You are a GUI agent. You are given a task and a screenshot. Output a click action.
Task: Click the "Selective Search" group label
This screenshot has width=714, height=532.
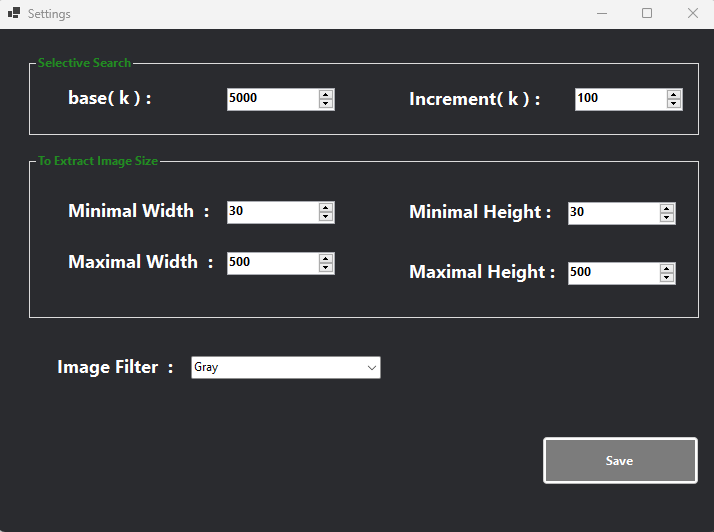click(84, 63)
